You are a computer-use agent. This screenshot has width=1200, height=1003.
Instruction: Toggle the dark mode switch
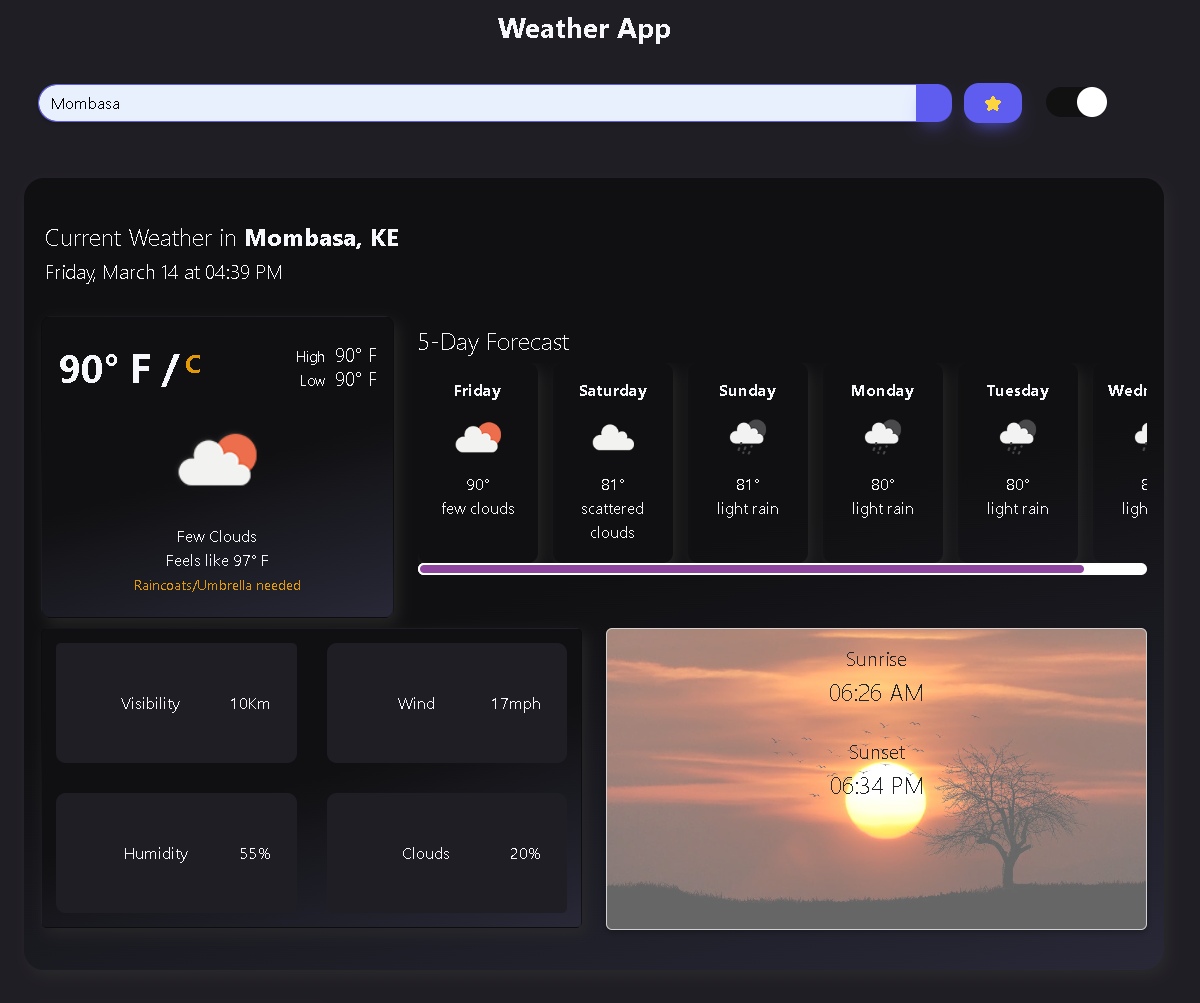(x=1076, y=102)
